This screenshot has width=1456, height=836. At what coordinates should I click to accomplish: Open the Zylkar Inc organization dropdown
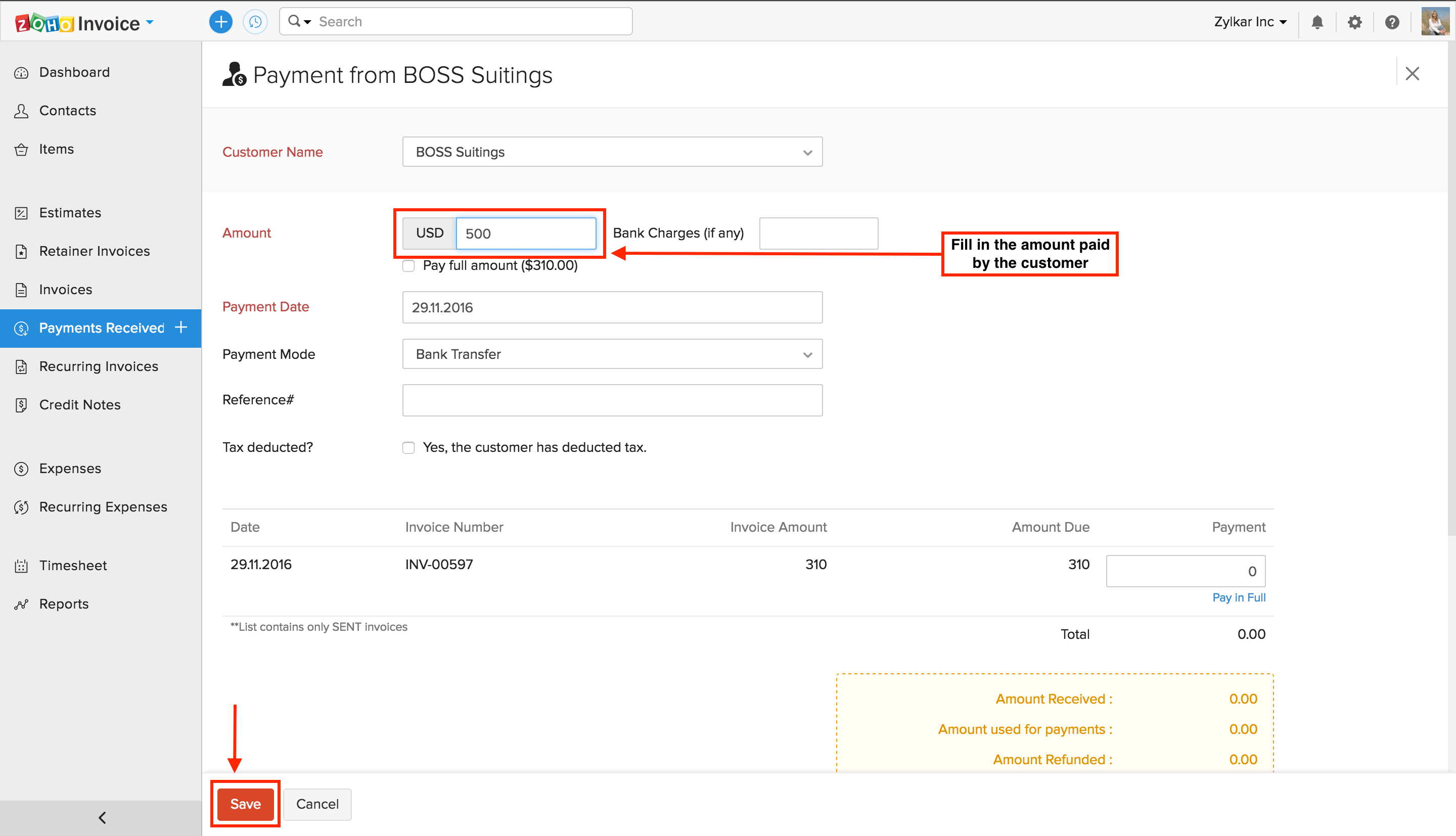pyautogui.click(x=1250, y=22)
